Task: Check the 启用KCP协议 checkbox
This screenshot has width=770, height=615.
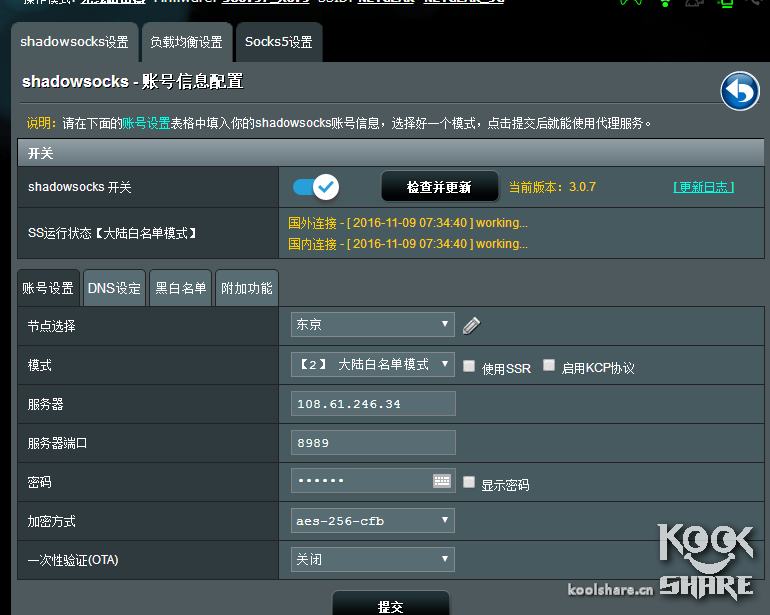Action: [x=549, y=366]
